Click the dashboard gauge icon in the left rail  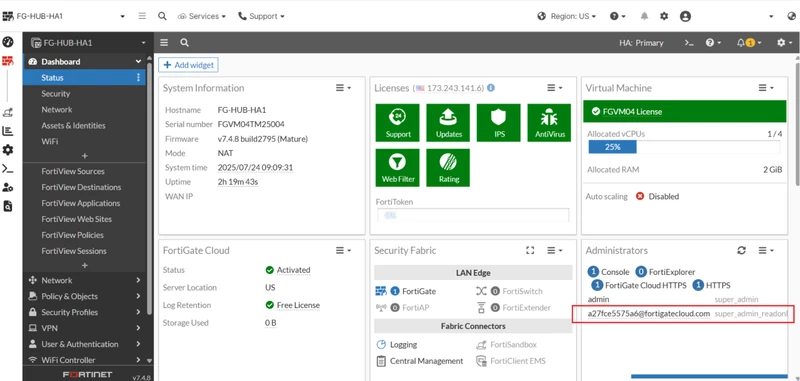(x=8, y=41)
